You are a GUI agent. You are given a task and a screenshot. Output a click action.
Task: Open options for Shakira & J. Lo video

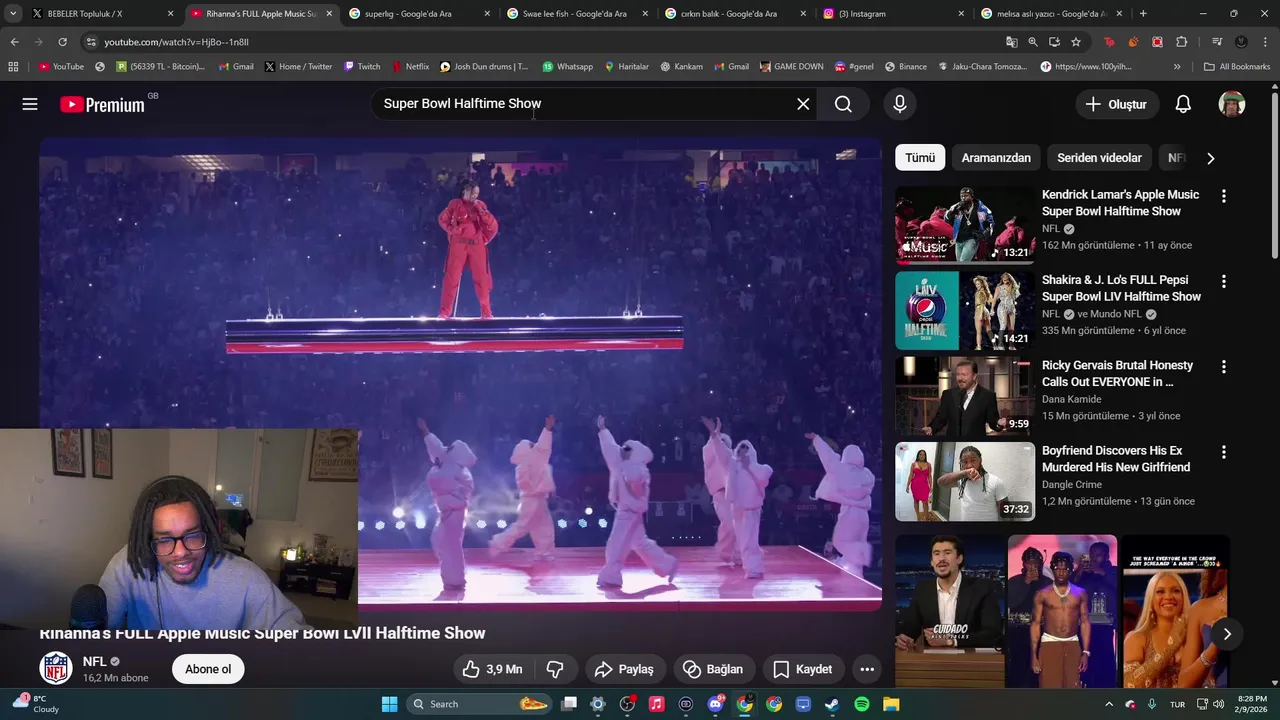coord(1223,282)
